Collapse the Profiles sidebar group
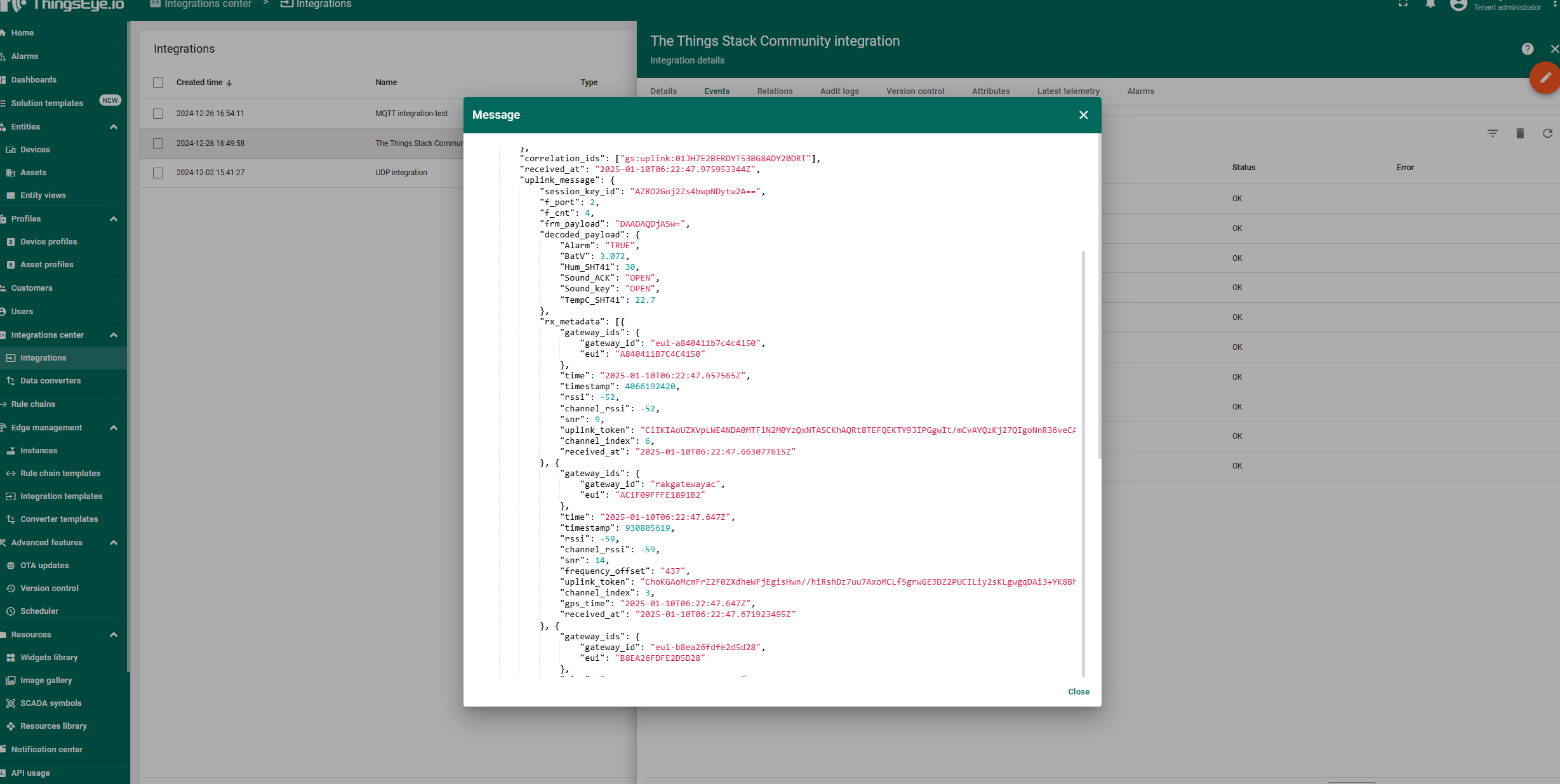This screenshot has height=784, width=1560. coord(114,219)
